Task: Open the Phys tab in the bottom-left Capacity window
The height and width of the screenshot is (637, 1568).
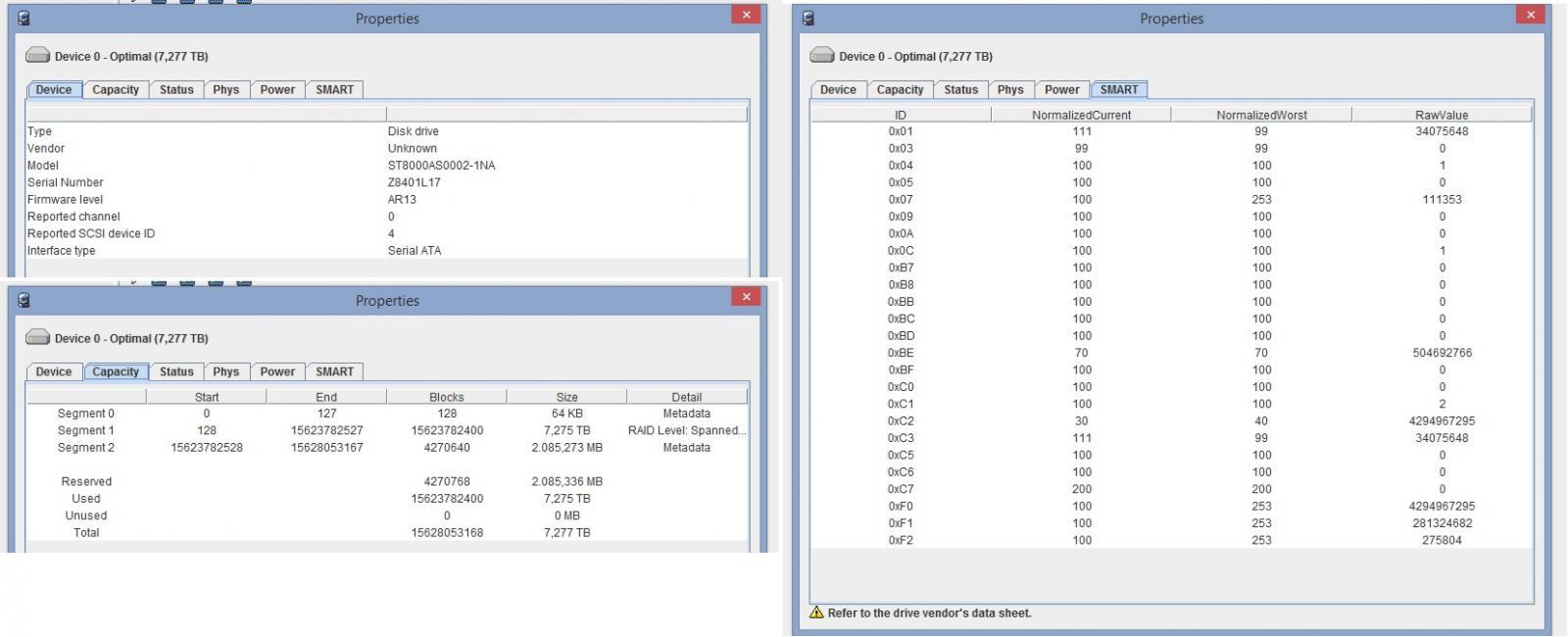Action: (x=226, y=371)
